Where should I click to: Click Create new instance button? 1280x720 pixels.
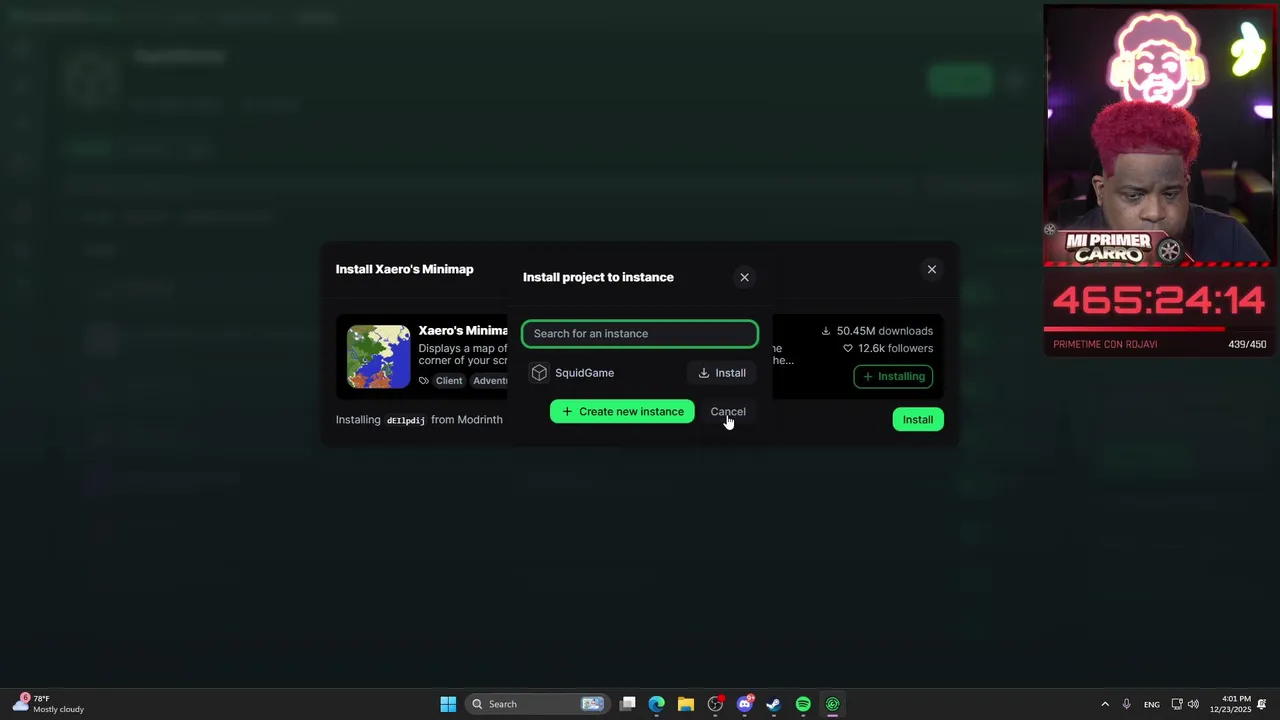pyautogui.click(x=622, y=411)
